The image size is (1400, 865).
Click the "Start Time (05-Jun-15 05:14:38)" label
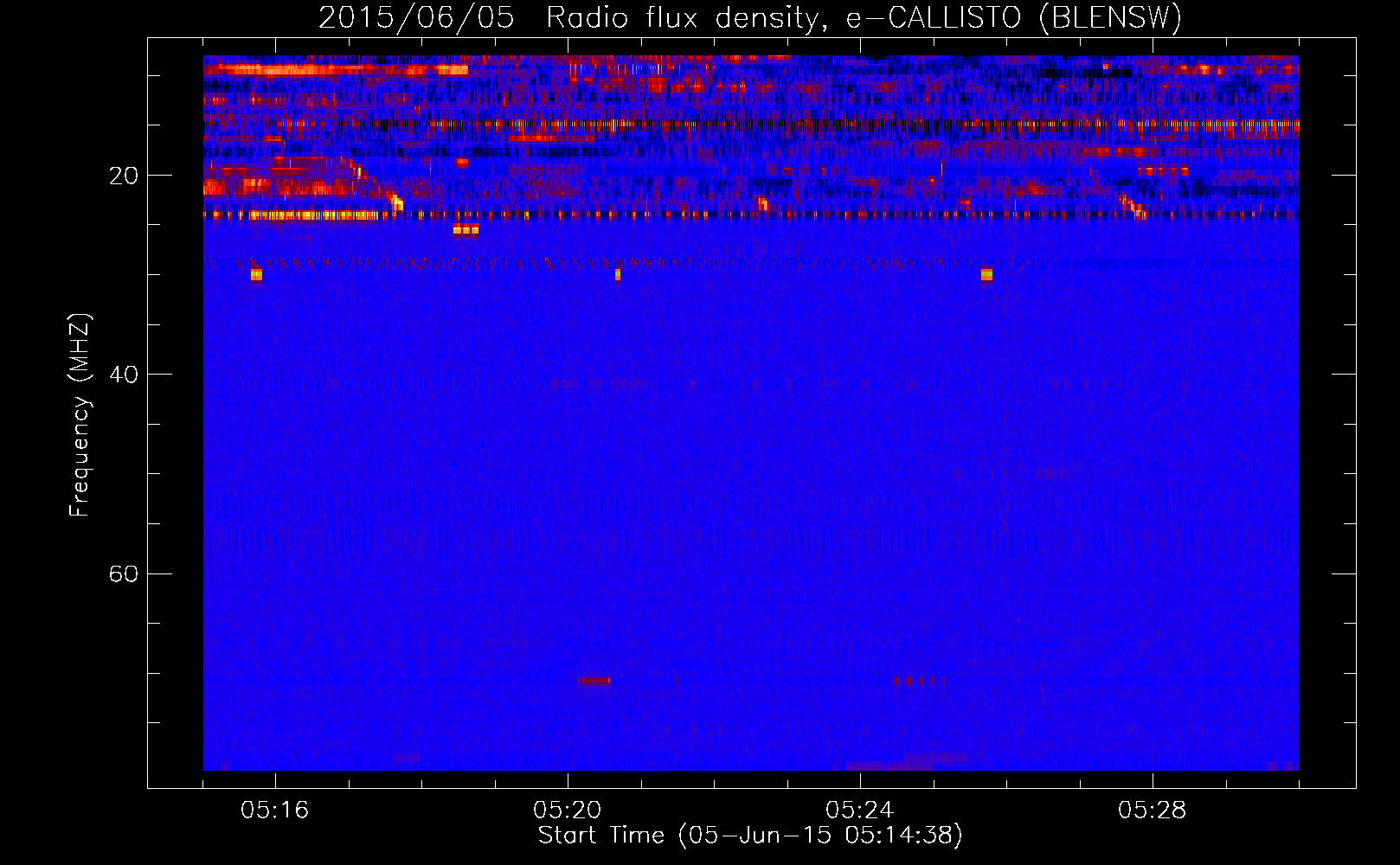point(750,836)
